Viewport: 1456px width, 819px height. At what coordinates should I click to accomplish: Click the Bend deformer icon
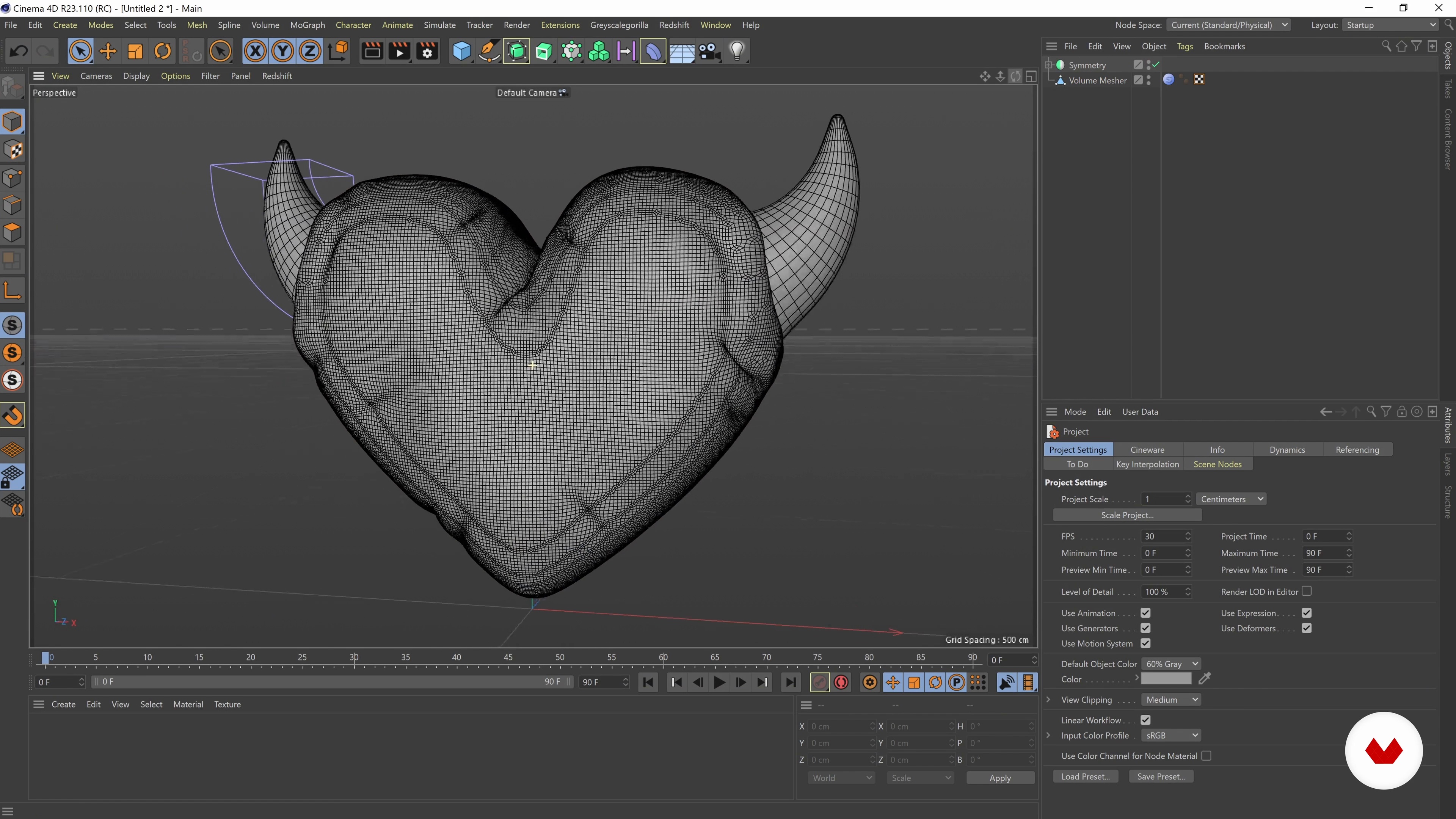point(653,52)
